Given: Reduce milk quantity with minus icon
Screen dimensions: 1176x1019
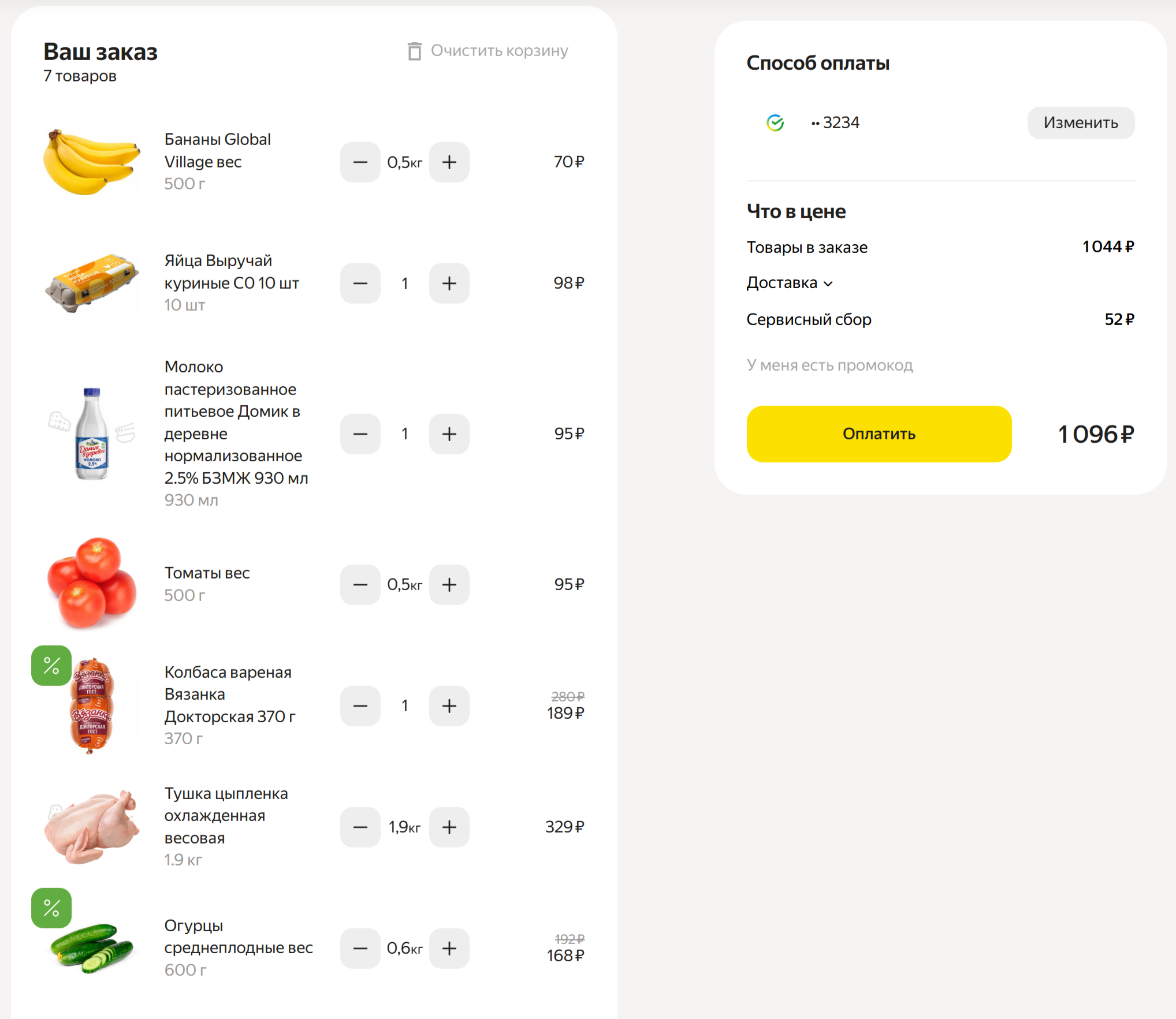Looking at the screenshot, I should pos(360,434).
